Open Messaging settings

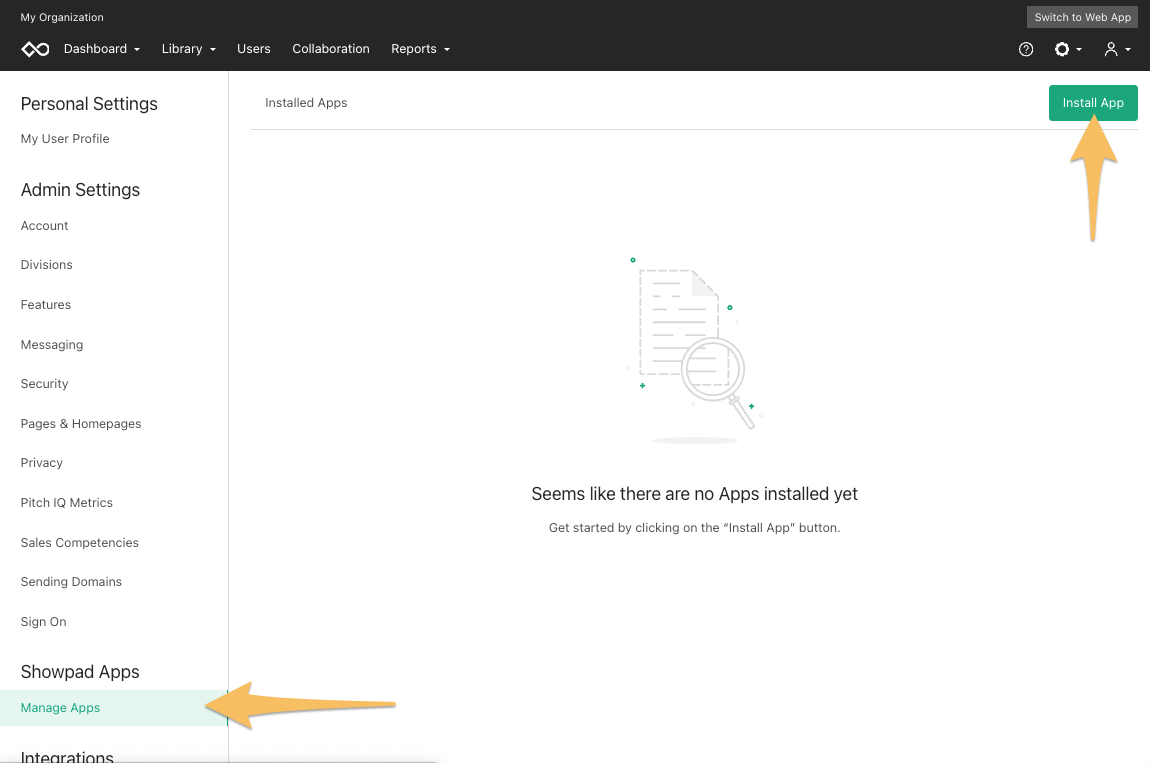pyautogui.click(x=52, y=345)
